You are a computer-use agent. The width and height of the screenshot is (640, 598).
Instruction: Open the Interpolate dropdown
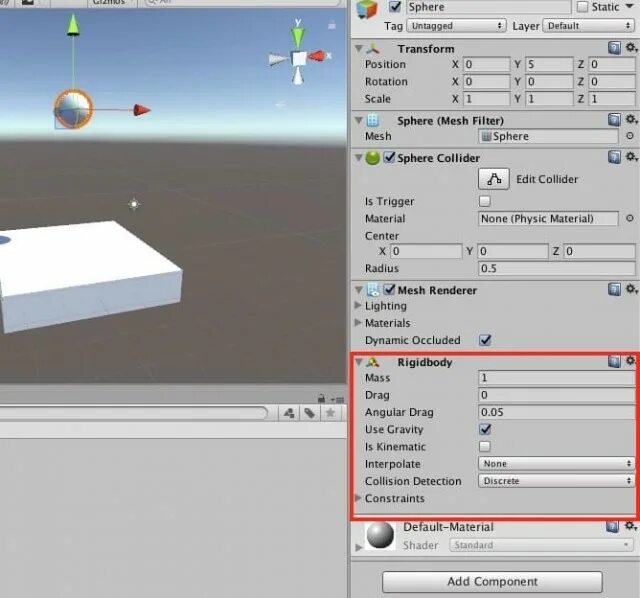coord(556,464)
